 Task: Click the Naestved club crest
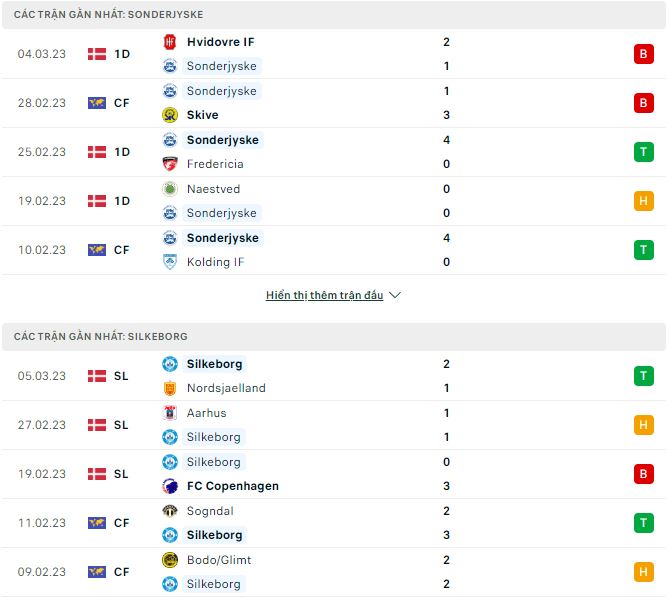pos(169,189)
